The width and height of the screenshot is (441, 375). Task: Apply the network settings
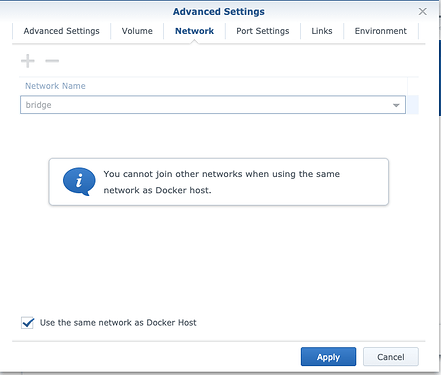(328, 357)
